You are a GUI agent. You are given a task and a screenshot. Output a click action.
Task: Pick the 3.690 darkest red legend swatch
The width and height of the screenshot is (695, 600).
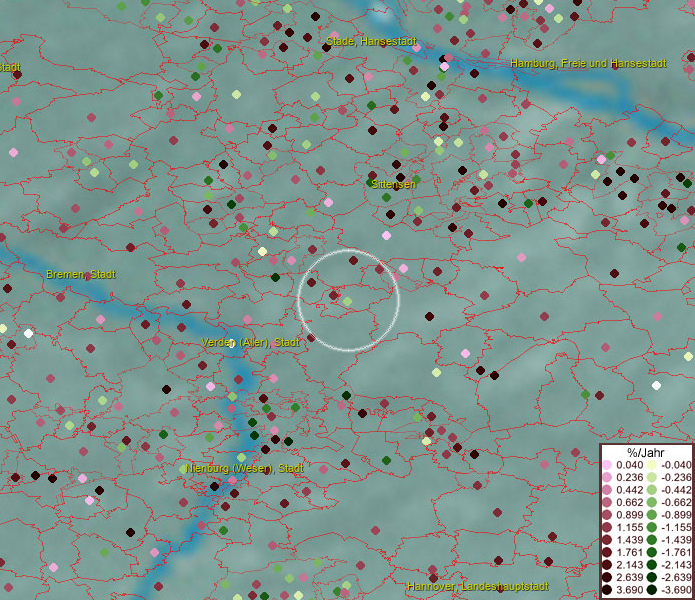pos(607,590)
